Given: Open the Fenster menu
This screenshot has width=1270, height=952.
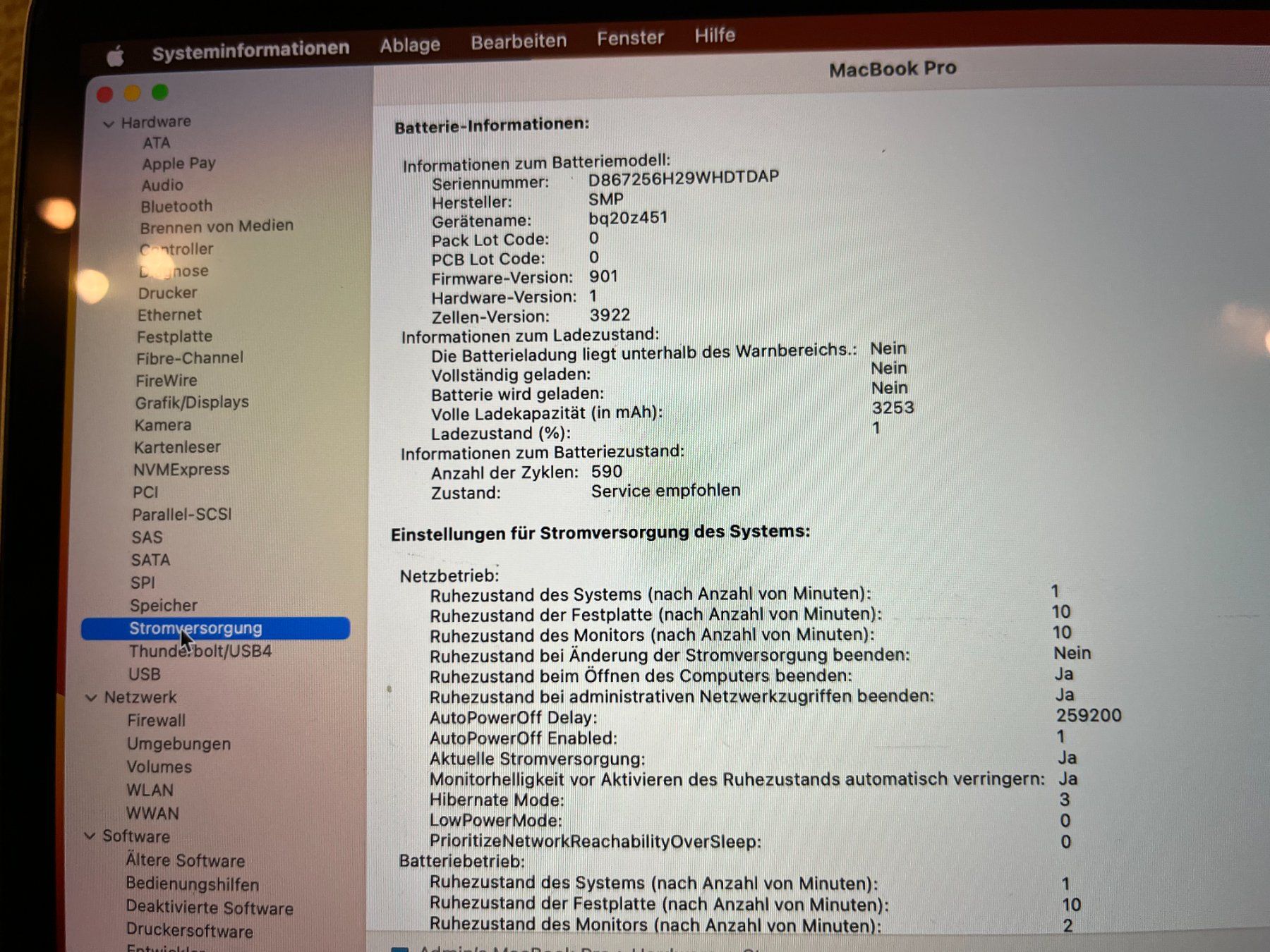Looking at the screenshot, I should 630,37.
